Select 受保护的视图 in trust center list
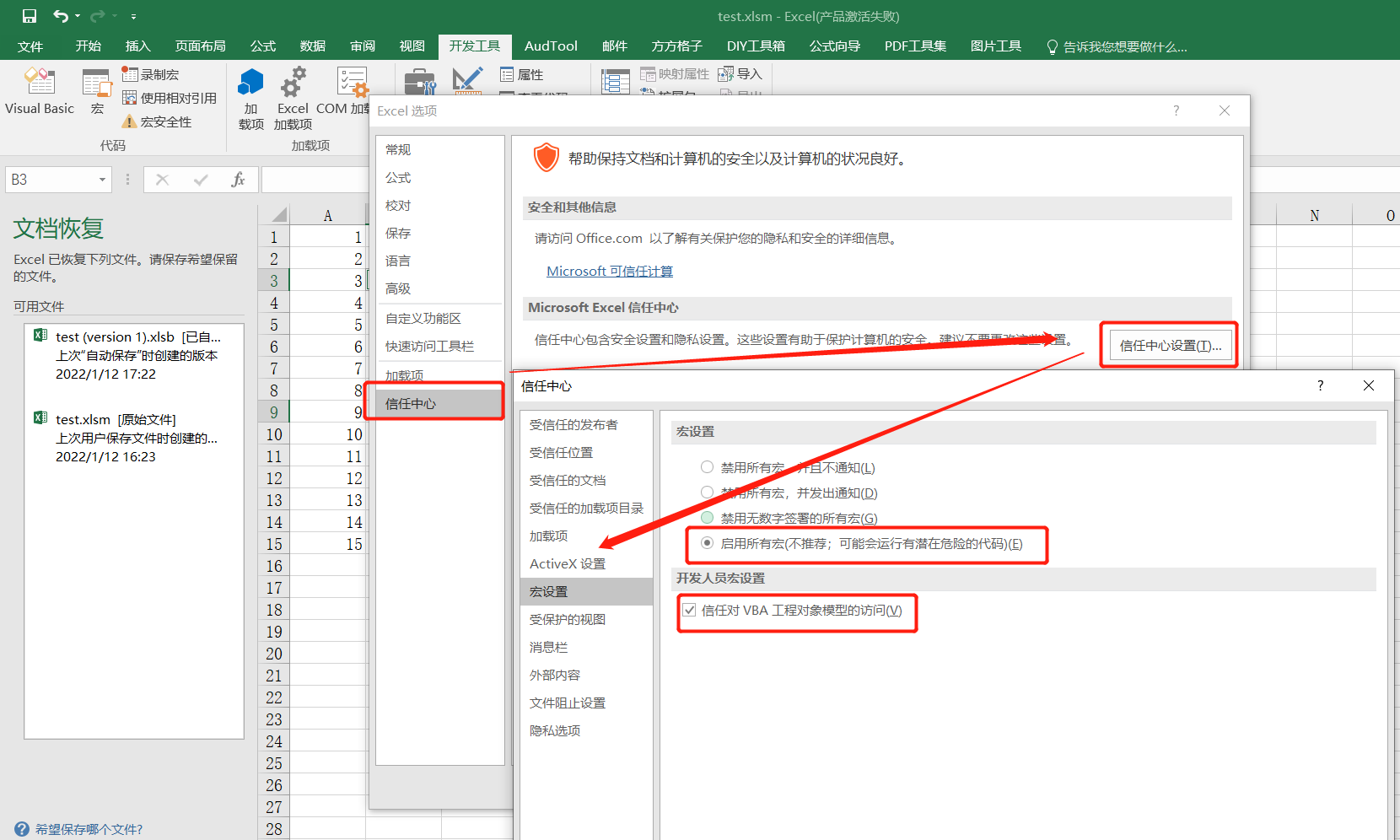1400x840 pixels. 586,619
